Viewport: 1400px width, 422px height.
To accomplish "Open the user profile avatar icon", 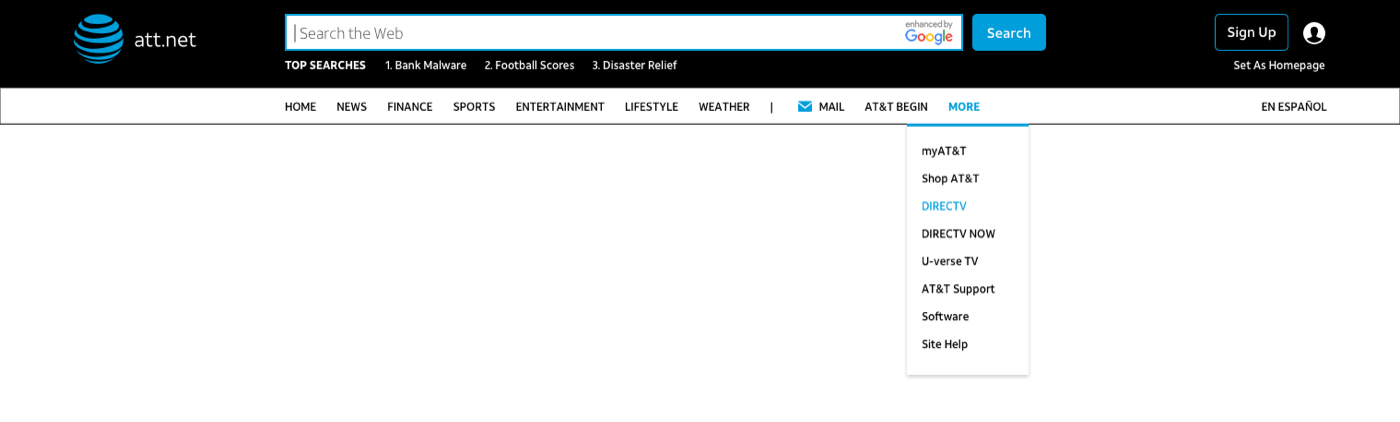I will coord(1314,33).
